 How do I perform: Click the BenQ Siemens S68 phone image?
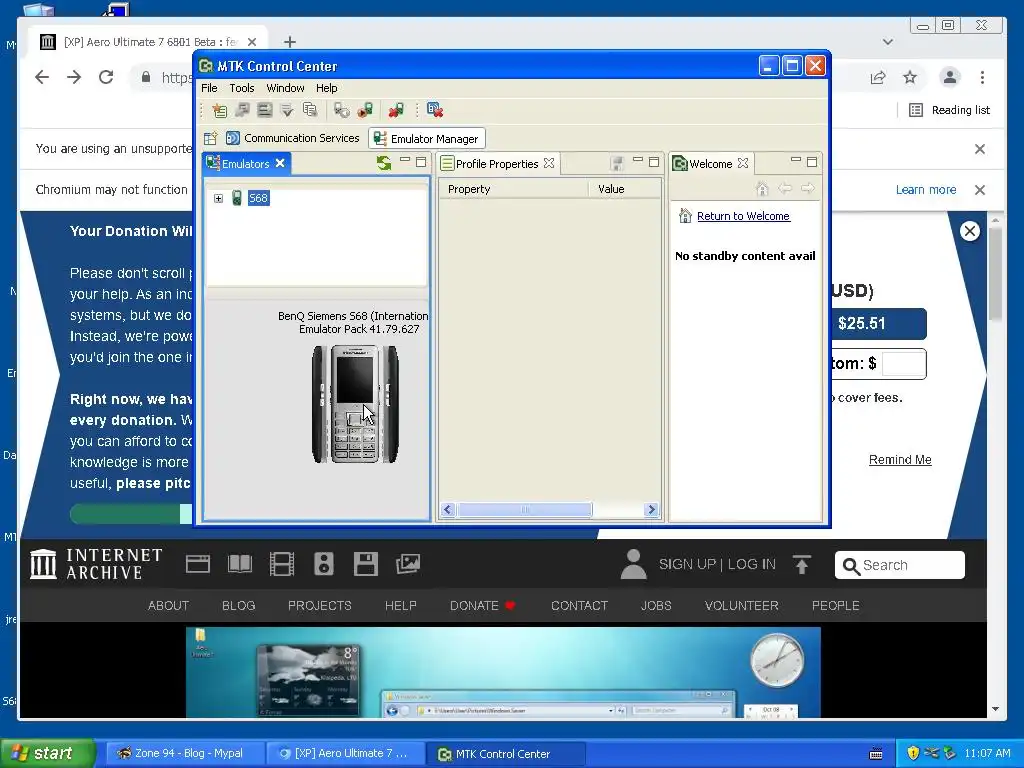coord(355,404)
